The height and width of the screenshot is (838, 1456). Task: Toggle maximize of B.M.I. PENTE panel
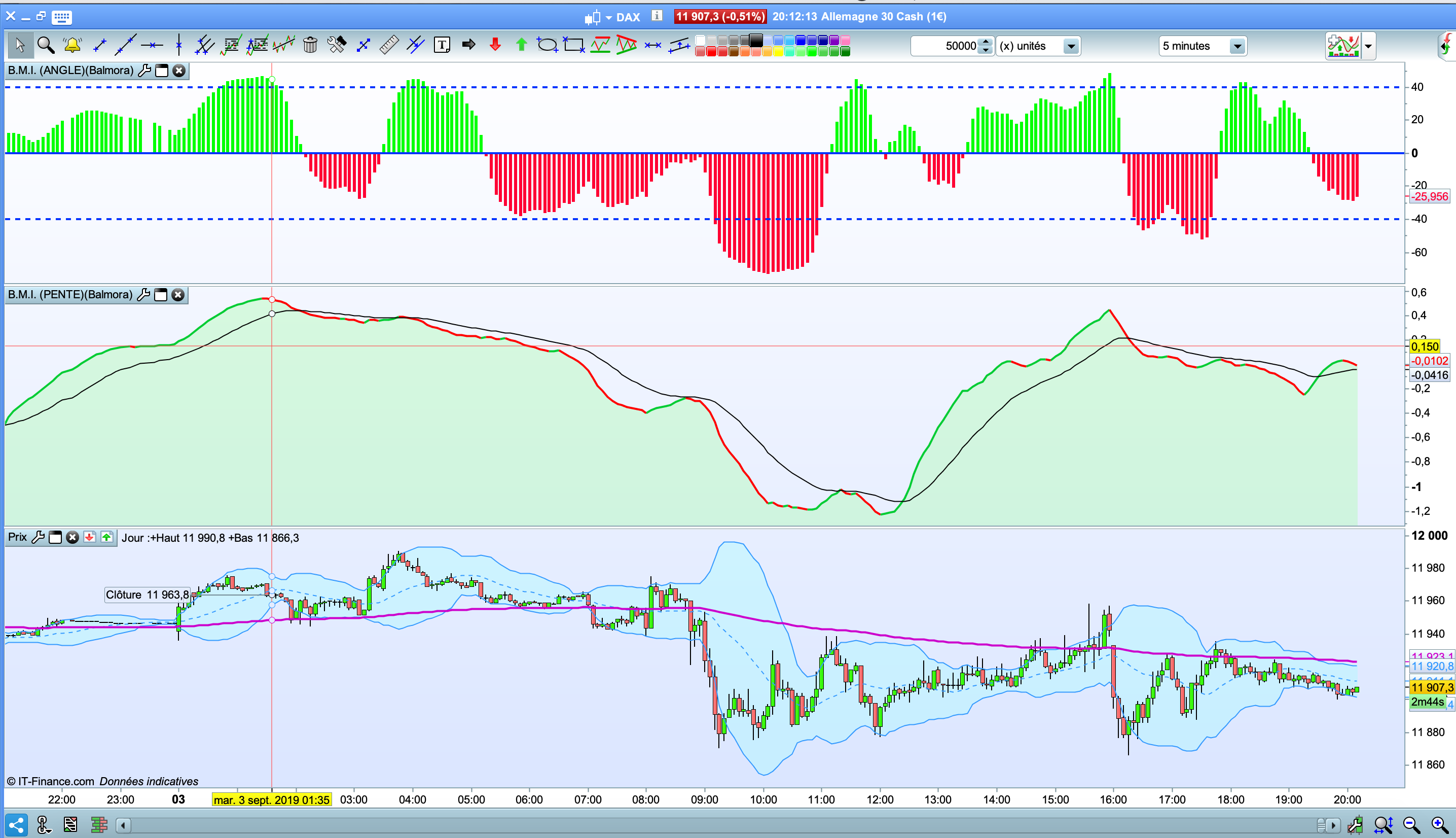pos(161,295)
